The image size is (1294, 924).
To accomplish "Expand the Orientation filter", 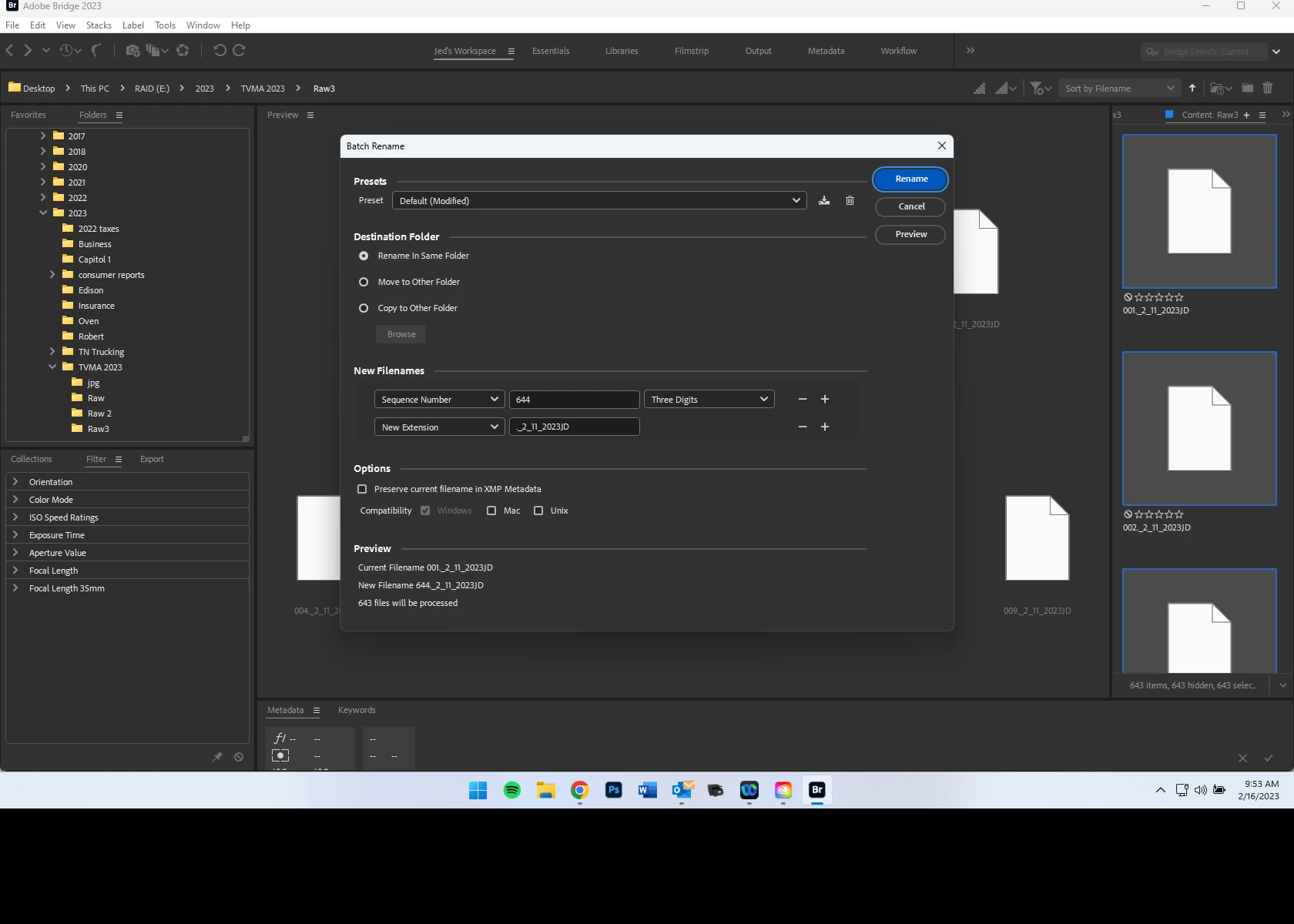I will point(15,481).
